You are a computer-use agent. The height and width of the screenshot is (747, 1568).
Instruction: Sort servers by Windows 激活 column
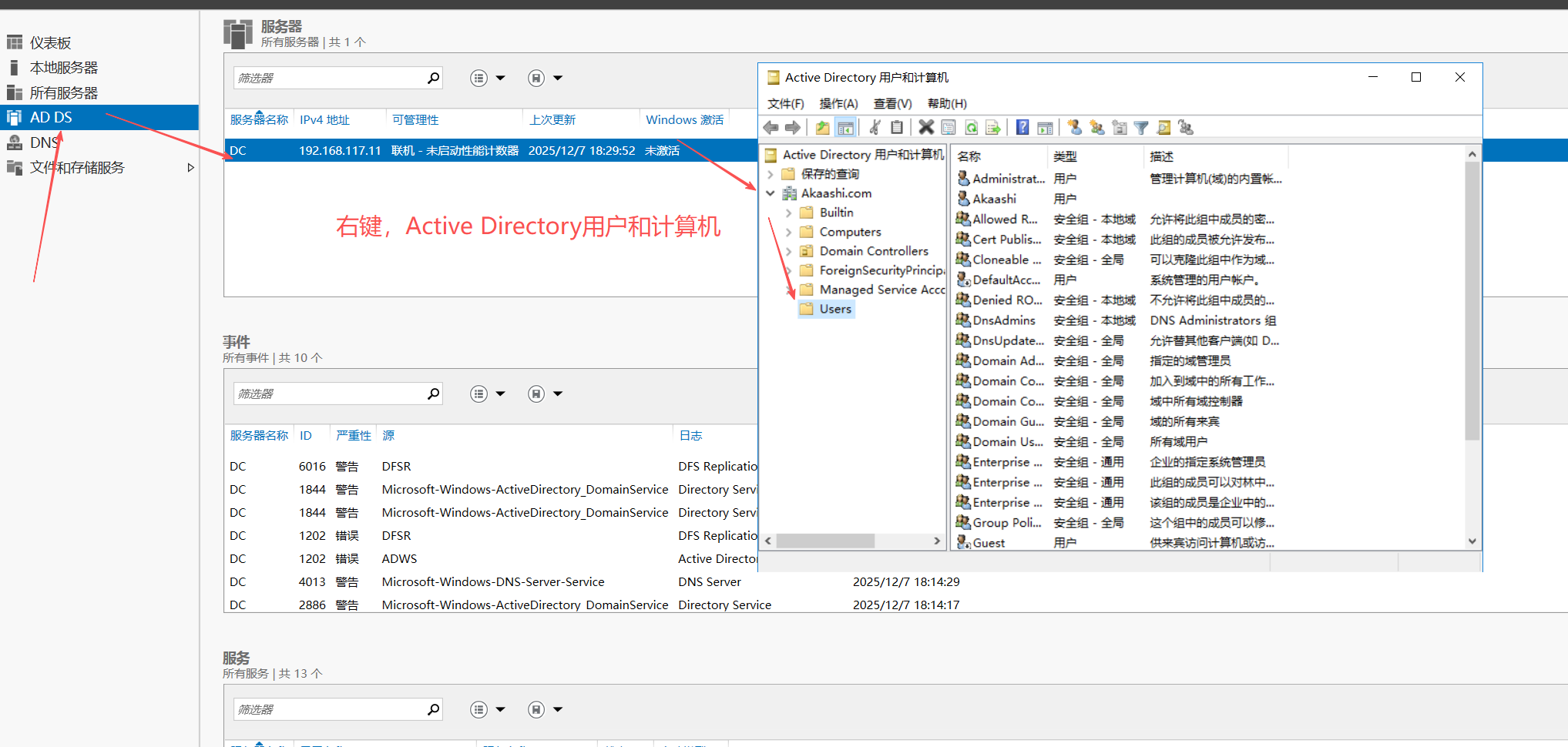(x=684, y=120)
